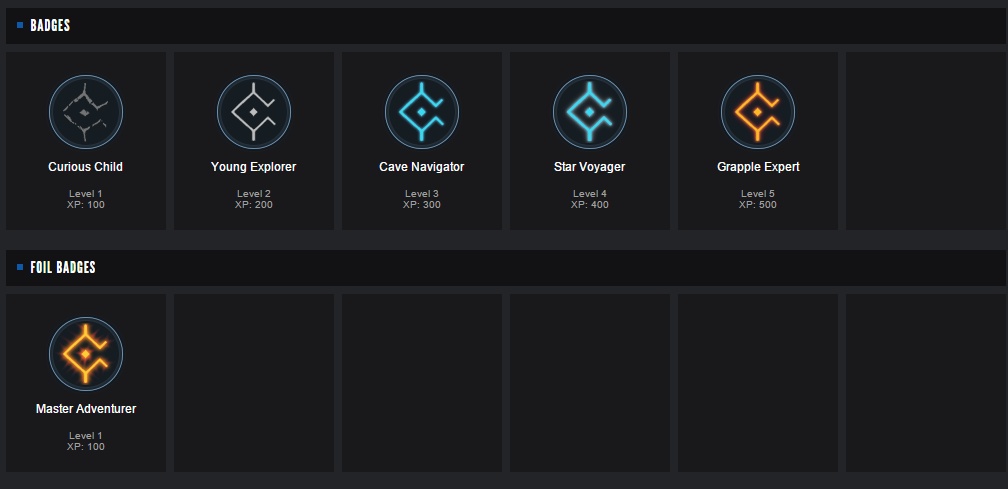Click the empty sixth slot in Badges row
1008x489 pixels.
tap(926, 141)
